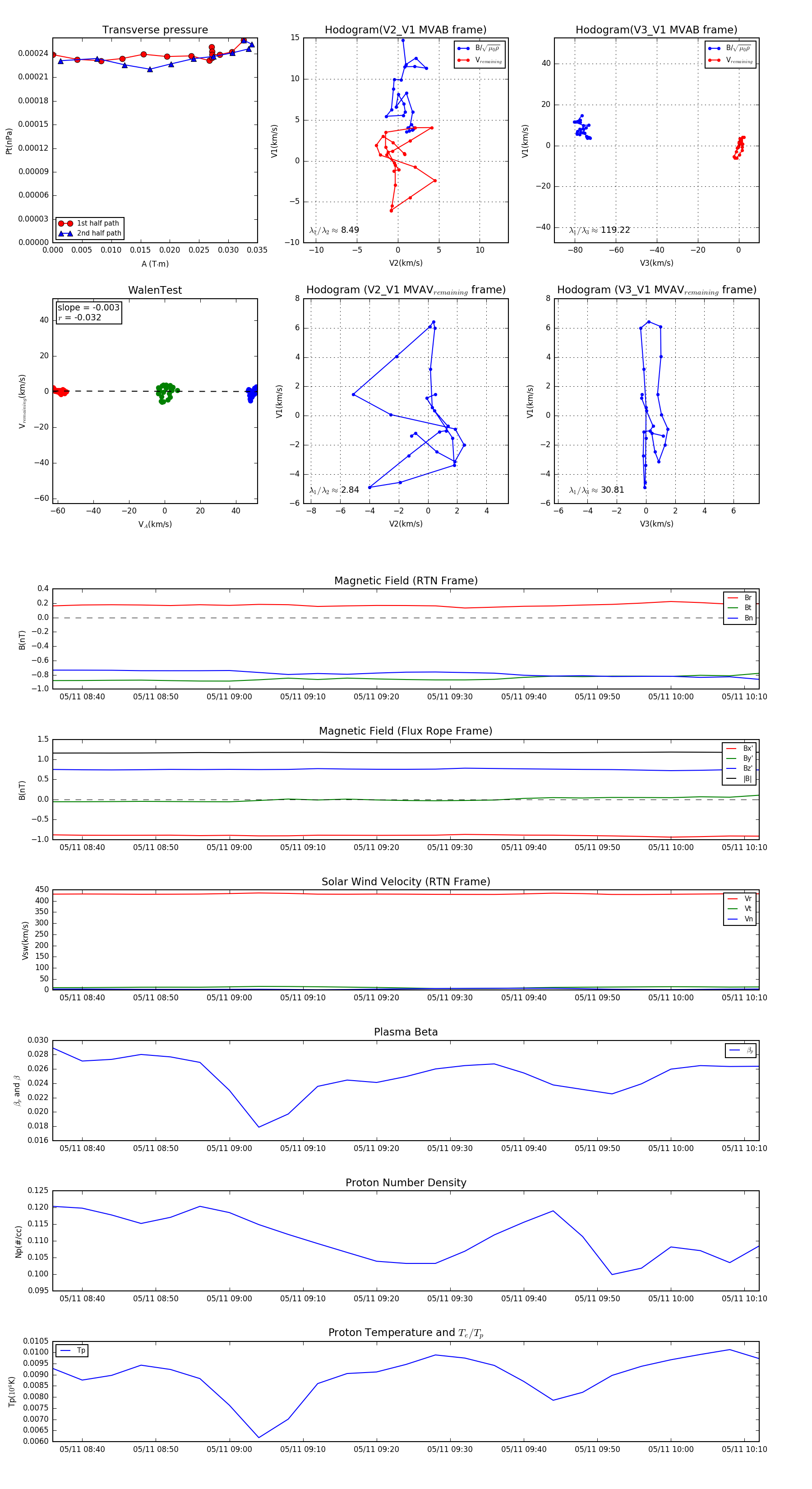
Task: Click the 'Transverse pressure' plot title
Action: (x=155, y=29)
